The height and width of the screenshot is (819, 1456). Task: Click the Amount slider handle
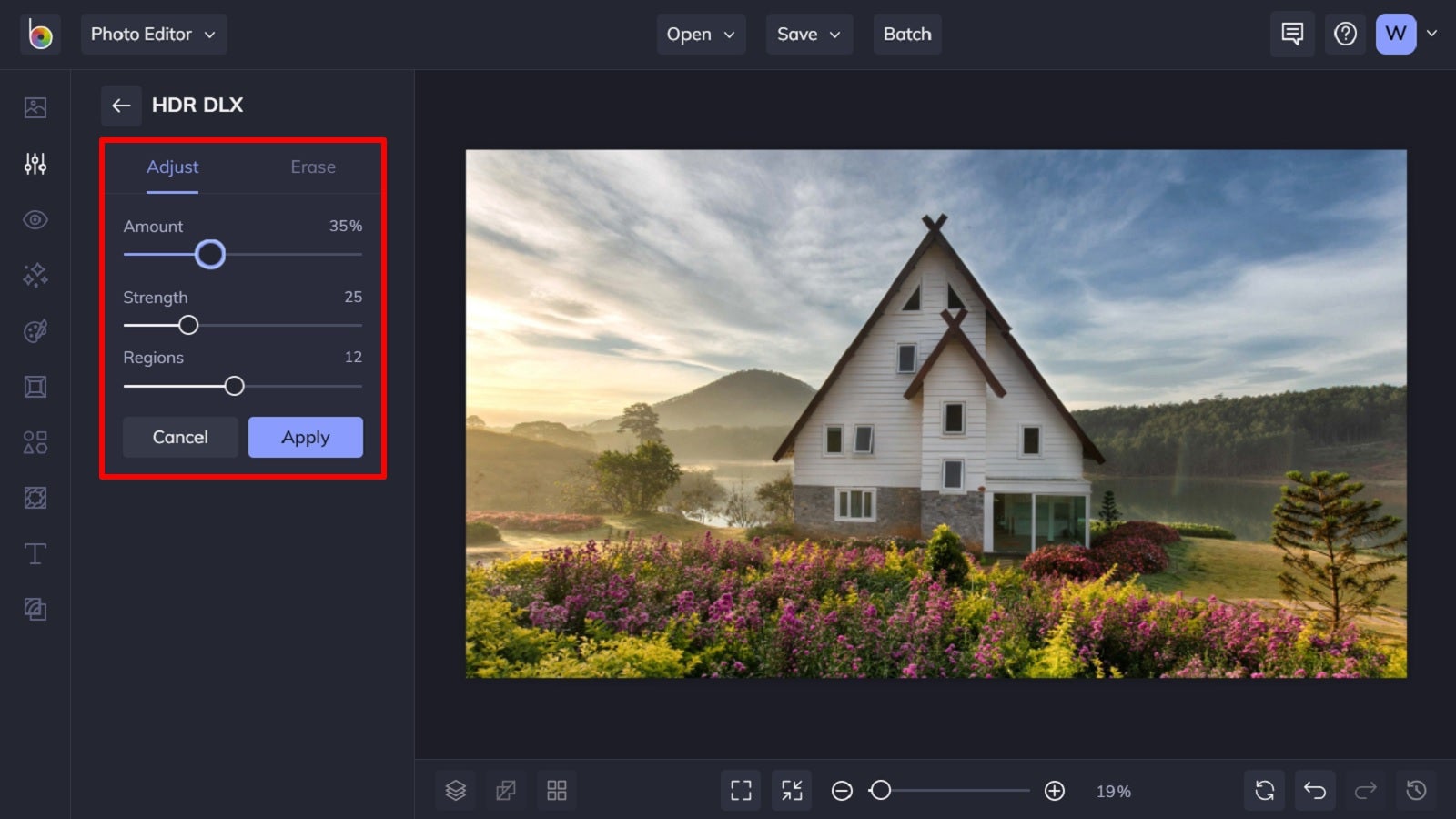click(x=210, y=255)
